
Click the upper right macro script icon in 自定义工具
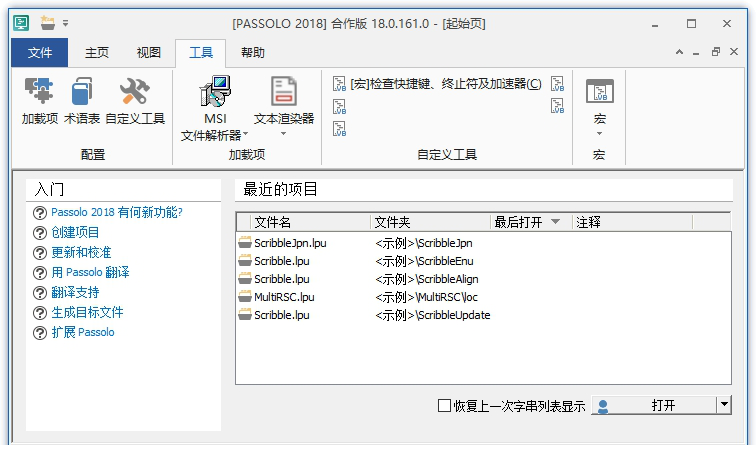click(557, 84)
